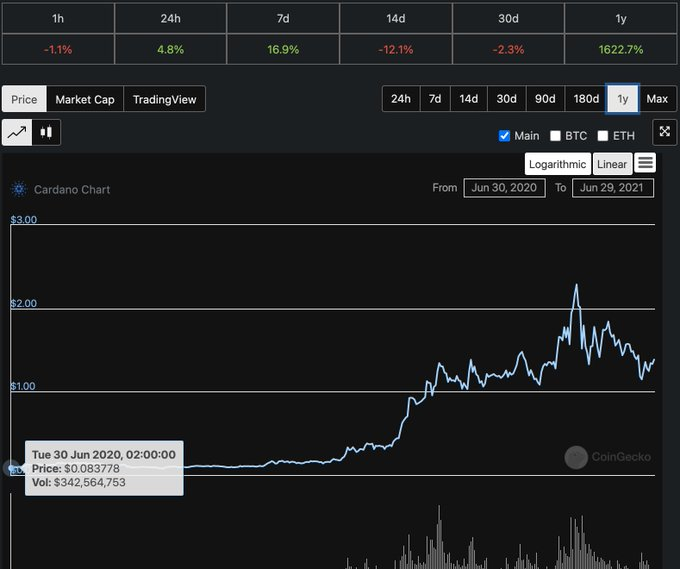
Task: Click the price peak above $2.00
Action: click(576, 285)
